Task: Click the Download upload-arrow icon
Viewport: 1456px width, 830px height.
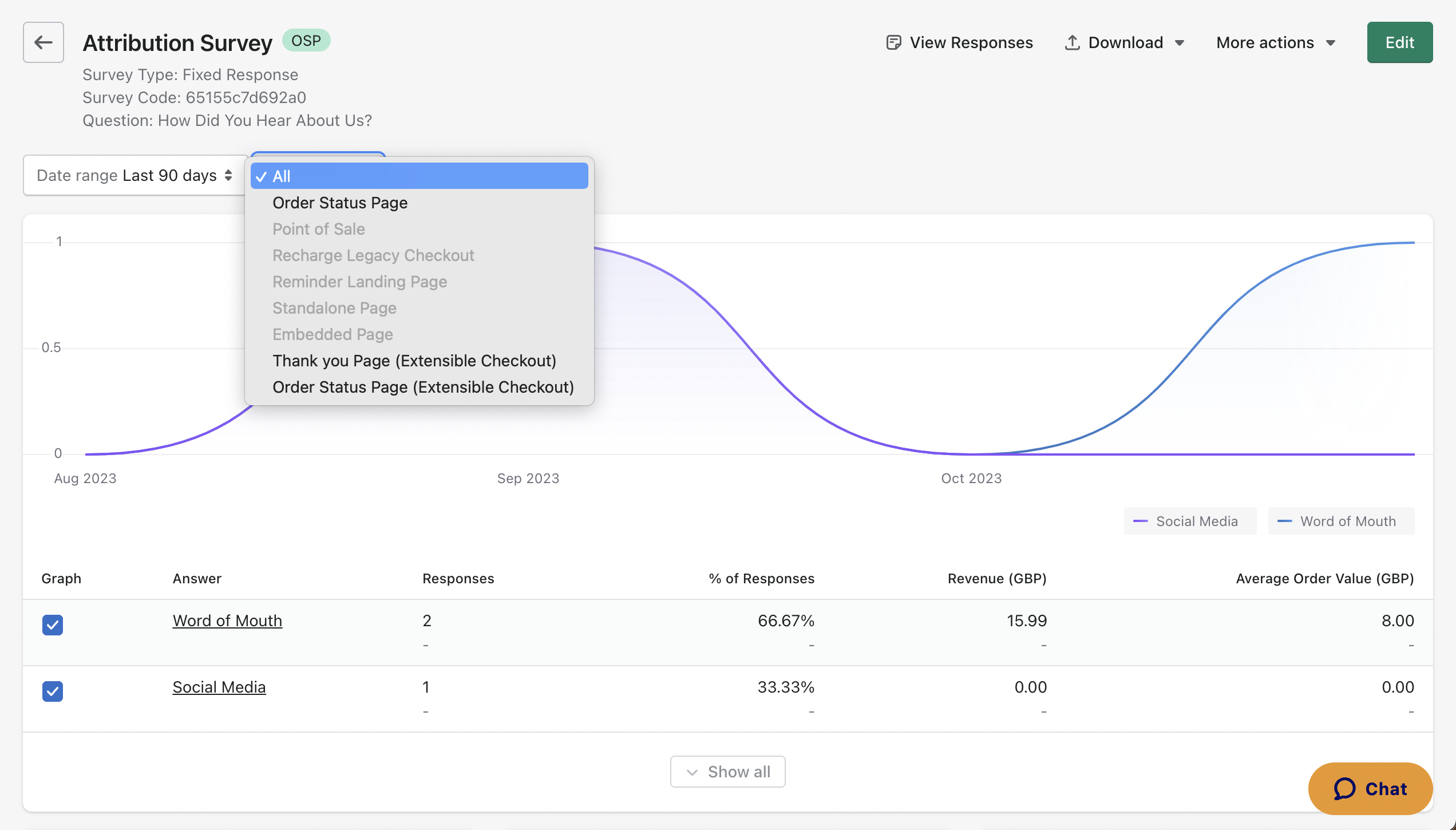Action: tap(1072, 42)
